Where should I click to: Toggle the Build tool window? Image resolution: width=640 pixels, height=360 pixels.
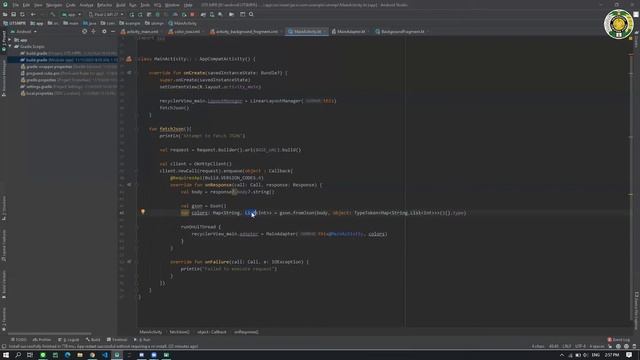pyautogui.click(x=93, y=340)
